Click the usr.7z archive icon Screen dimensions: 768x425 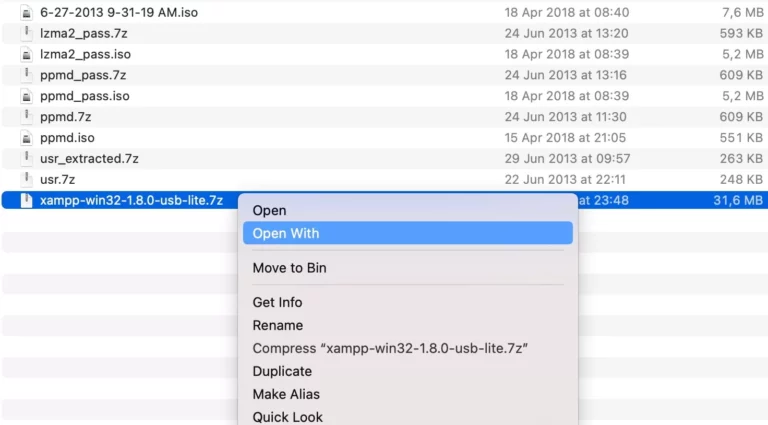coord(26,180)
